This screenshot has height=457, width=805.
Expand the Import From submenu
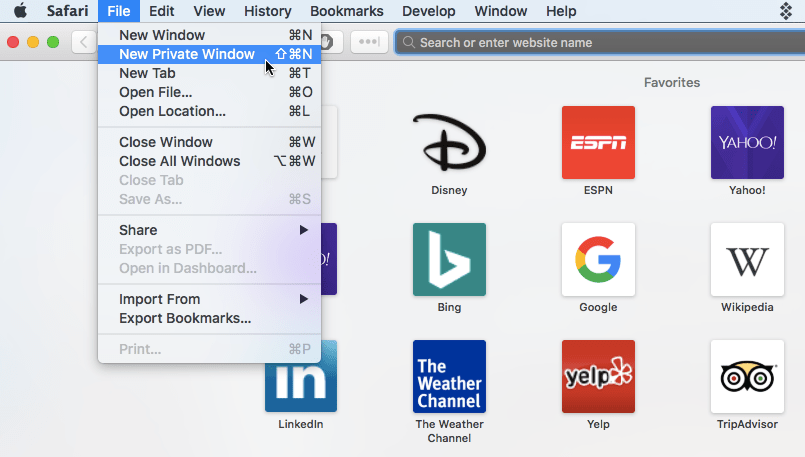coord(209,299)
